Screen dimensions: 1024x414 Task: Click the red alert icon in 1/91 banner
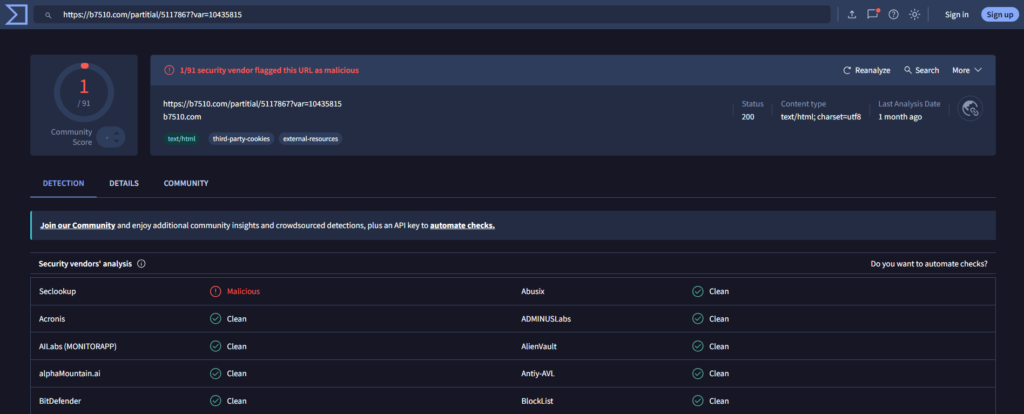click(169, 70)
